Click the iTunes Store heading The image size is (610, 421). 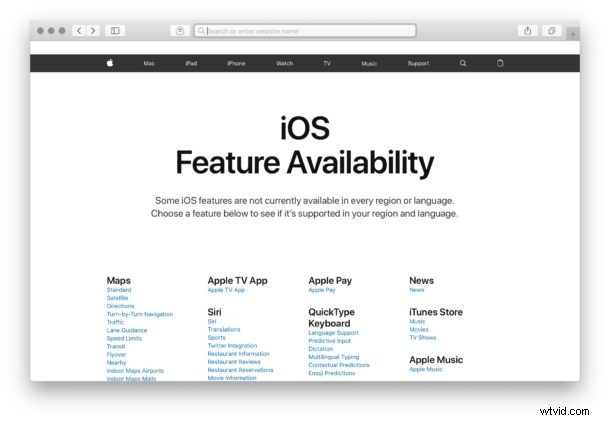[436, 312]
